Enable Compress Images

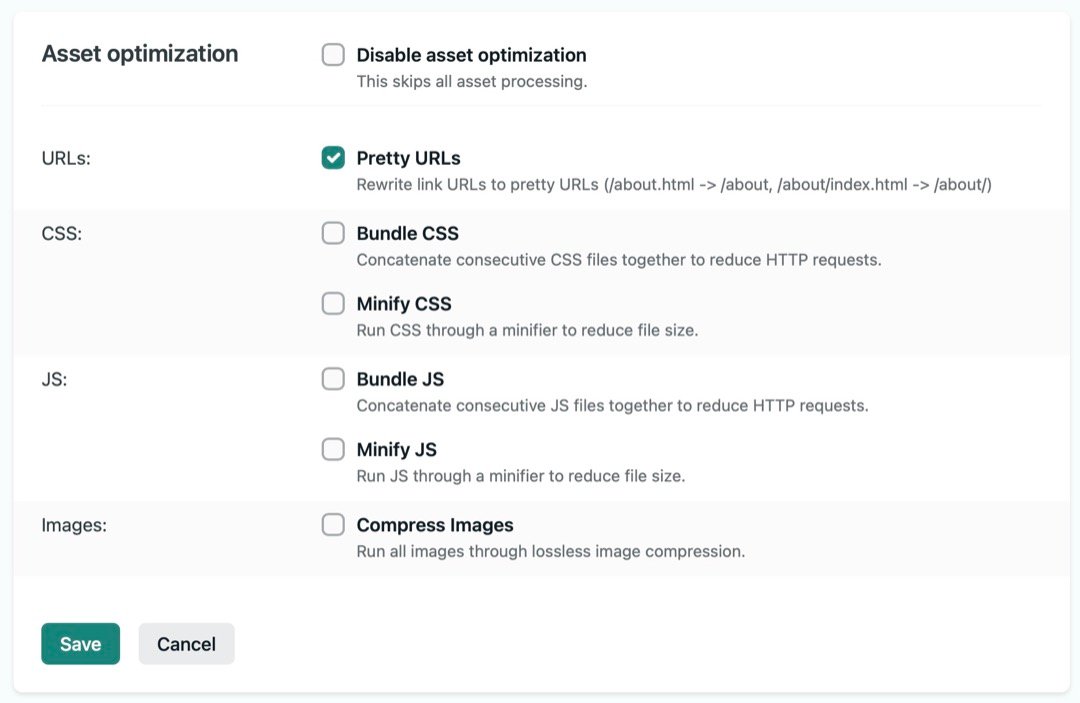pos(332,524)
